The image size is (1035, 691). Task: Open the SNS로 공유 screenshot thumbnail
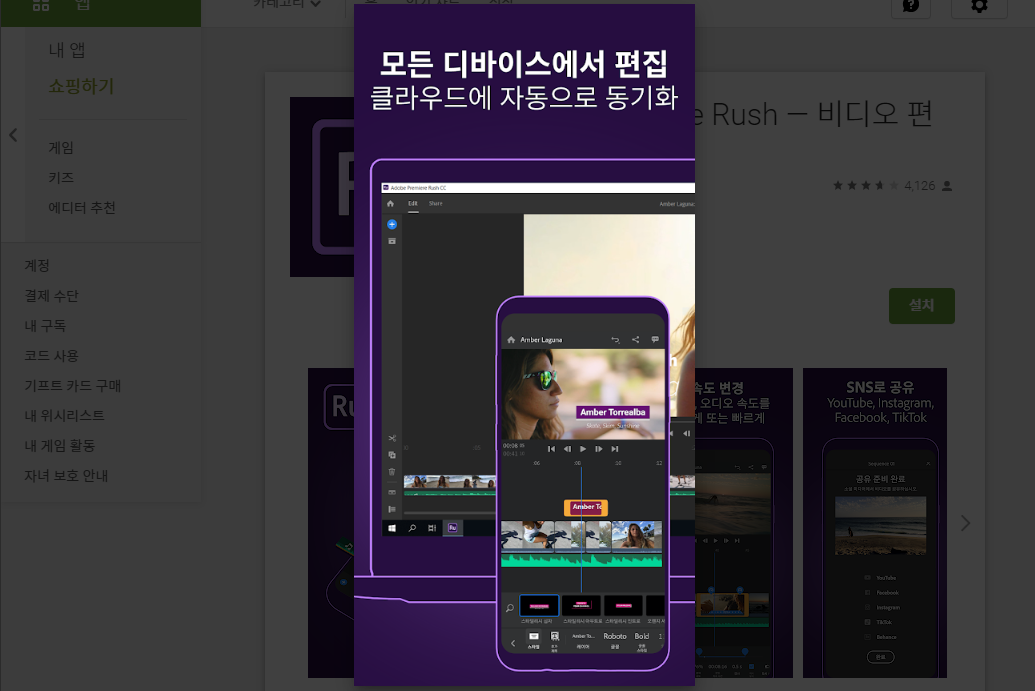click(875, 523)
